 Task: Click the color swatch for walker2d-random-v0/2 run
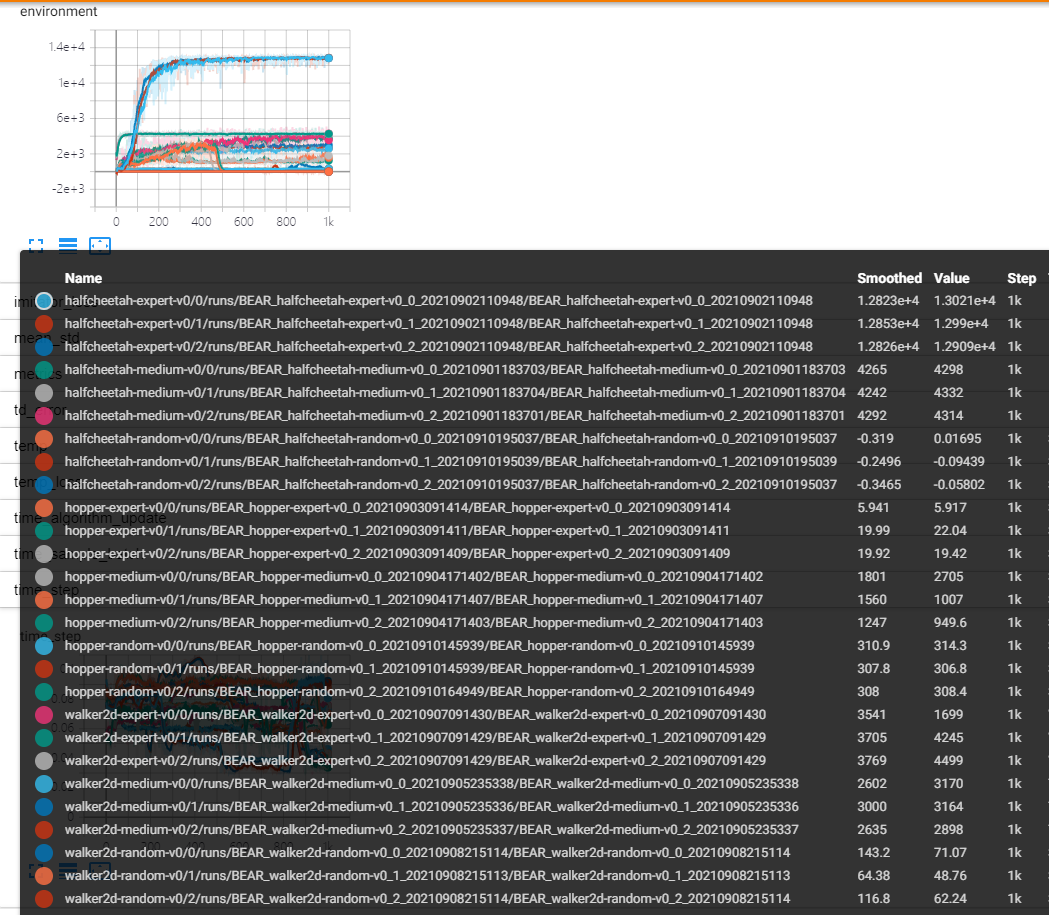[44, 899]
